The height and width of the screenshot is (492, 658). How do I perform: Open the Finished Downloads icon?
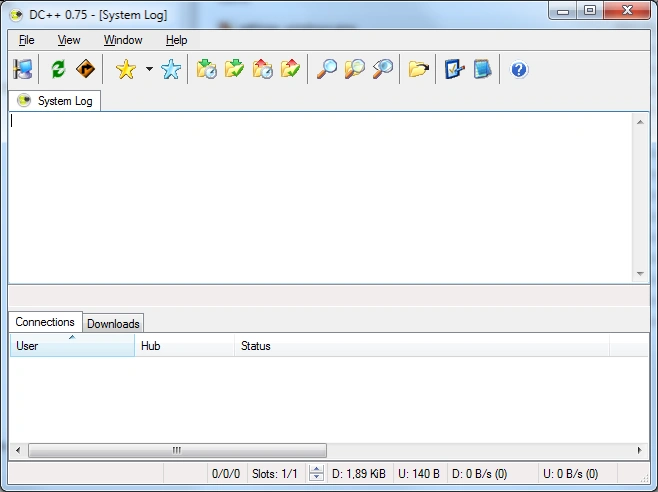(x=234, y=69)
